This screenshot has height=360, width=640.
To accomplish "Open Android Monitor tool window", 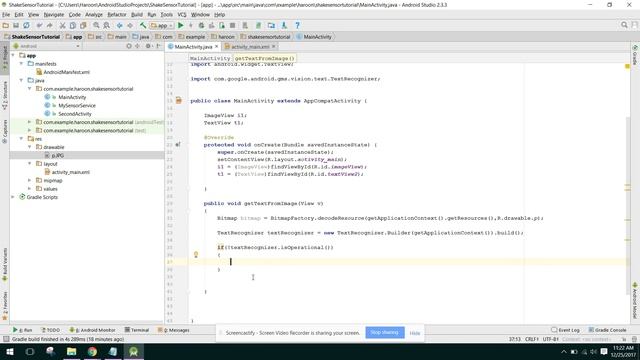I will point(92,330).
